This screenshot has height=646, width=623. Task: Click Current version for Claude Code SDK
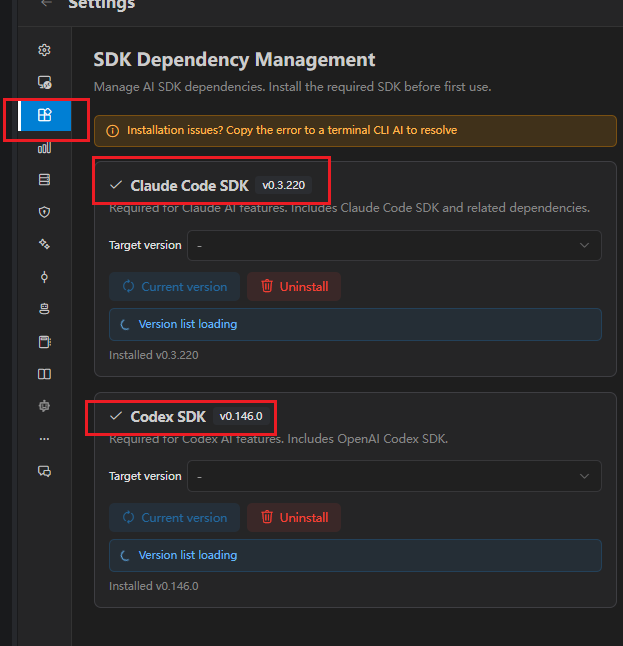tap(174, 286)
